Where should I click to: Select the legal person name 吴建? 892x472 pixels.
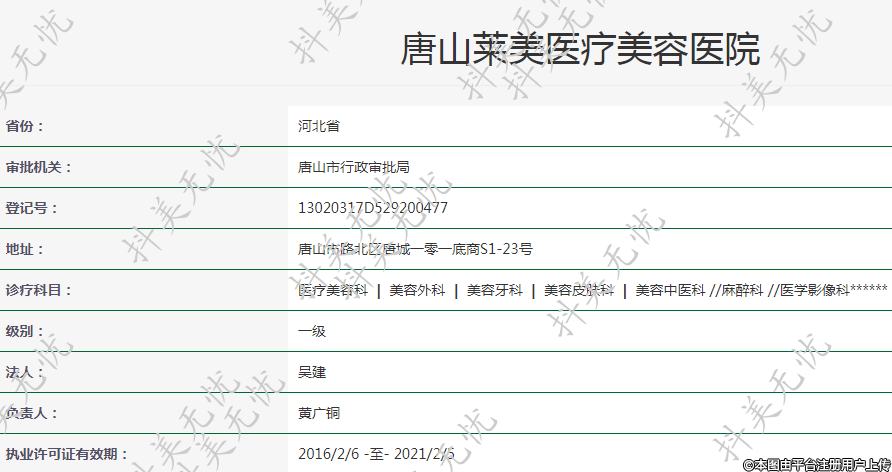click(311, 372)
